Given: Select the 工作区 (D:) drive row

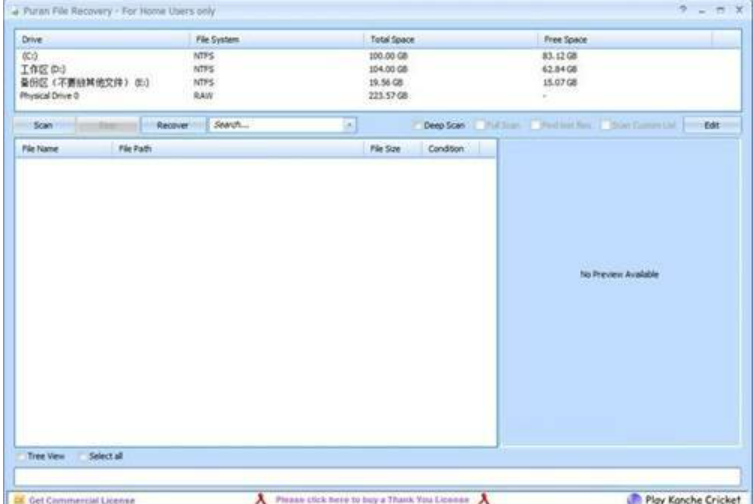Looking at the screenshot, I should (x=377, y=69).
